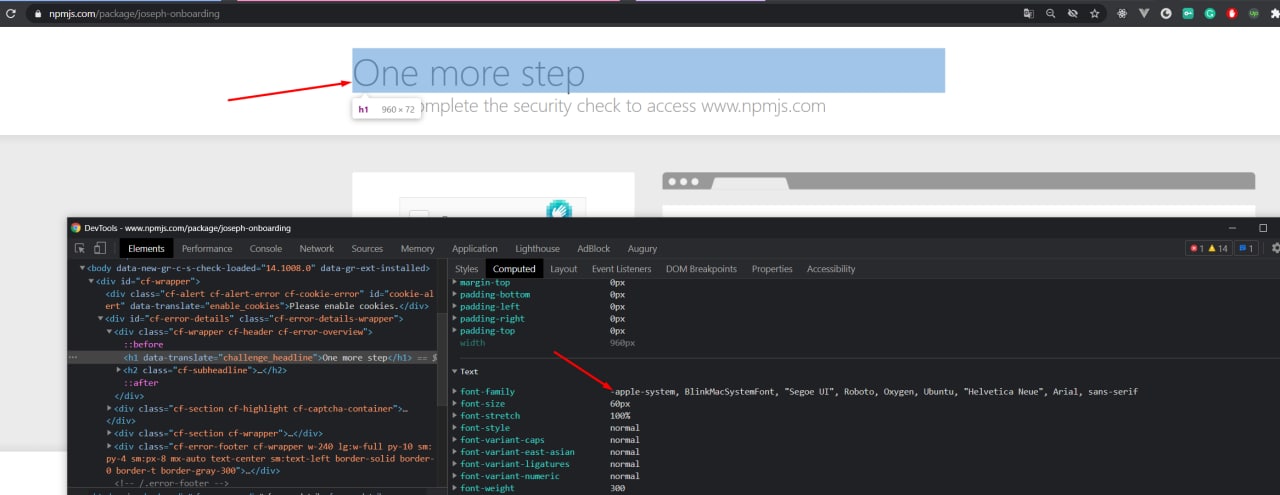Reload the page with the browser refresh icon
Viewport: 1280px width, 495px height.
coord(11,14)
